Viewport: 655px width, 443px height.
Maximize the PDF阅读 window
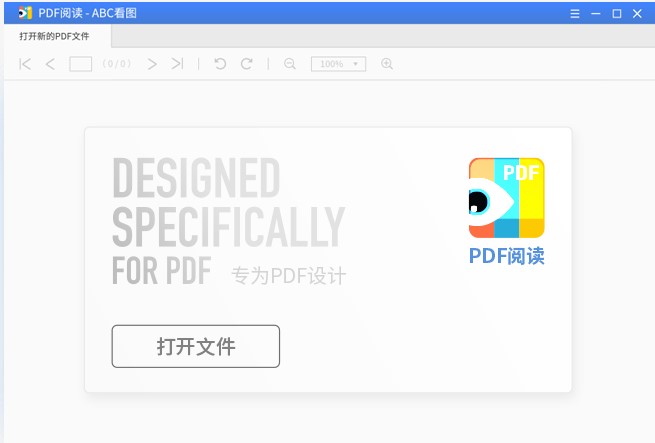(617, 13)
